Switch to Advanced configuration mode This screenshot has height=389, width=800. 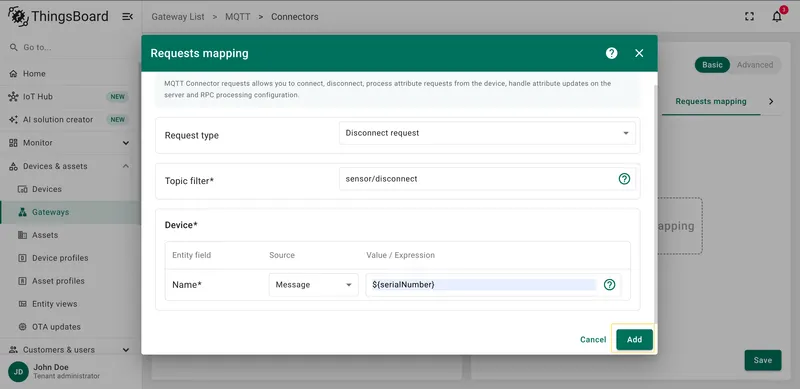pos(755,65)
